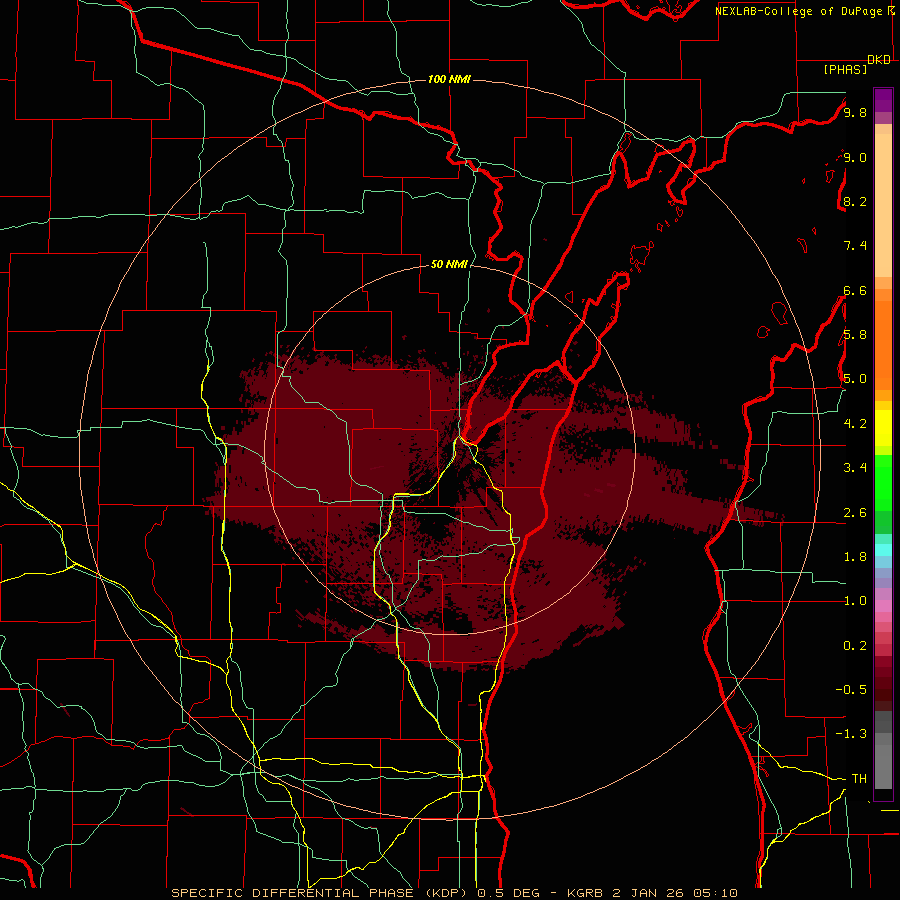Click the 6.6 value on the scale
This screenshot has height=900, width=900.
tap(855, 290)
